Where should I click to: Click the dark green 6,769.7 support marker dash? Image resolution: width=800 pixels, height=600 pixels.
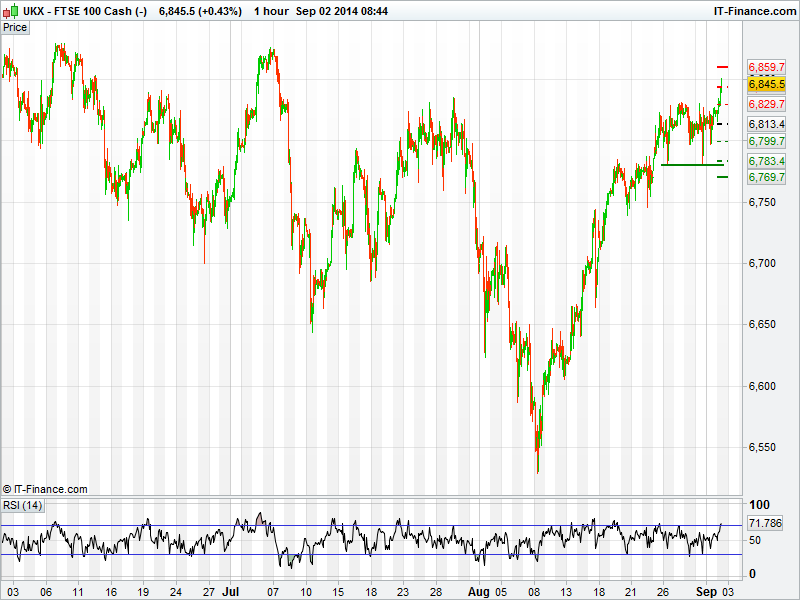(x=722, y=177)
